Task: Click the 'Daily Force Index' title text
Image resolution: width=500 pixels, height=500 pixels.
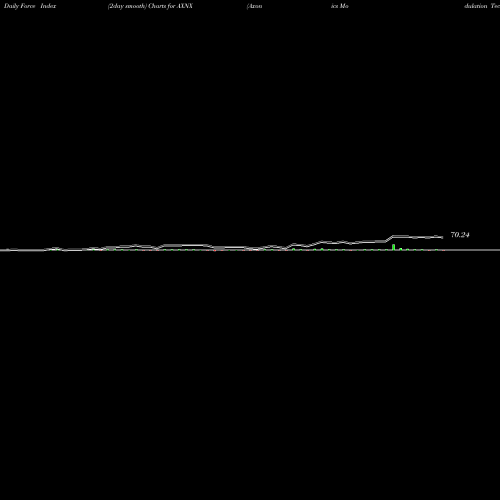Action: pos(30,6)
